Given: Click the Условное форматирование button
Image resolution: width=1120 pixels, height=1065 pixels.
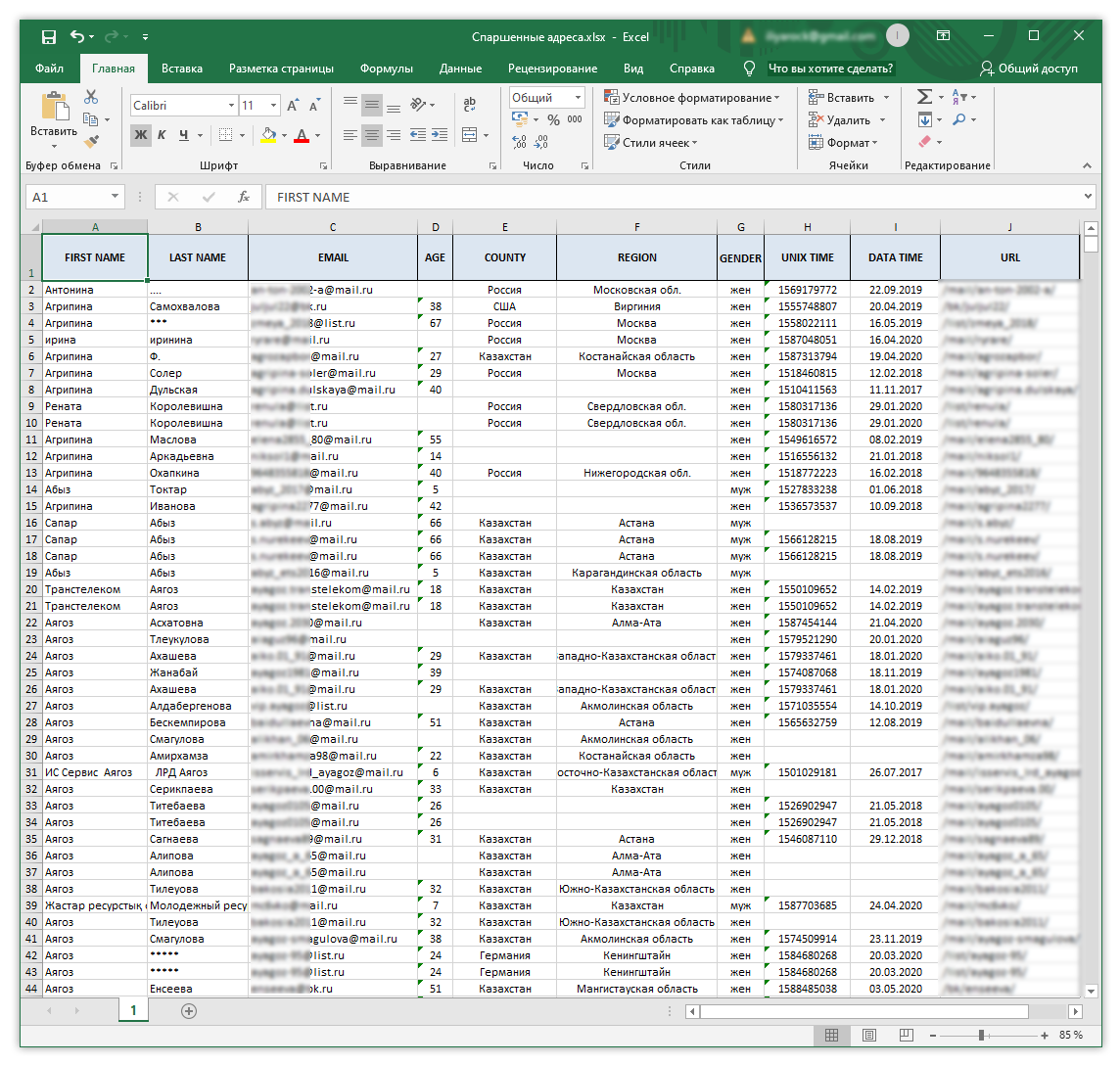Looking at the screenshot, I should [x=693, y=98].
